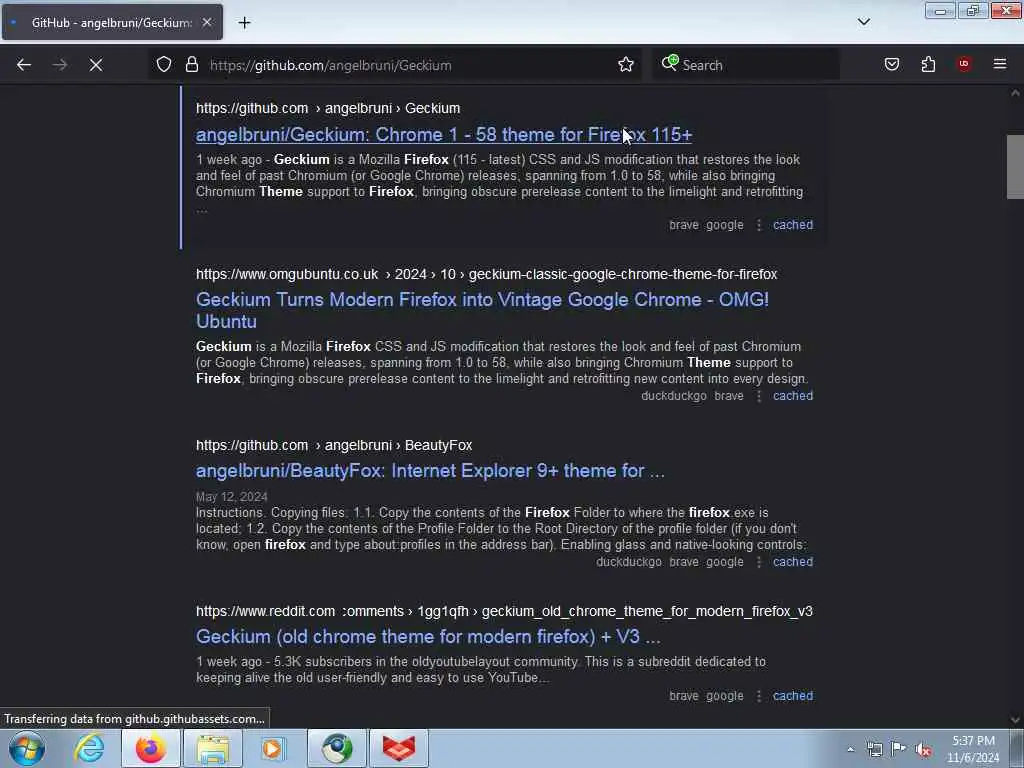Open Windows Explorer folder on taskbar
The height and width of the screenshot is (768, 1024).
point(212,748)
